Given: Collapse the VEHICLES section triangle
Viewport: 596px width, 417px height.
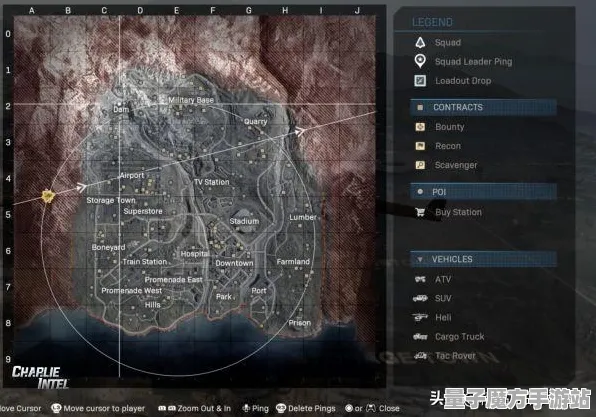Looking at the screenshot, I should click(x=420, y=259).
